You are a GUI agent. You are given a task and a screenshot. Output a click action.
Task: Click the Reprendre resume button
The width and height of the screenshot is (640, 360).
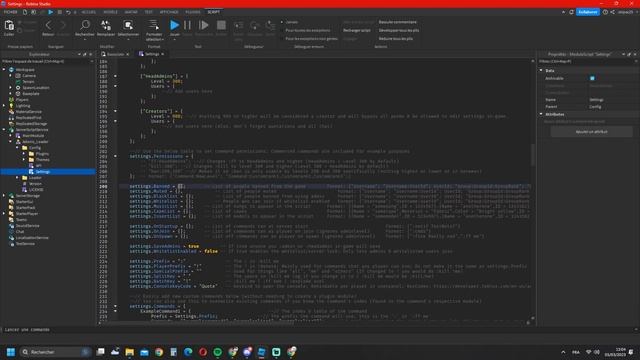click(204, 25)
